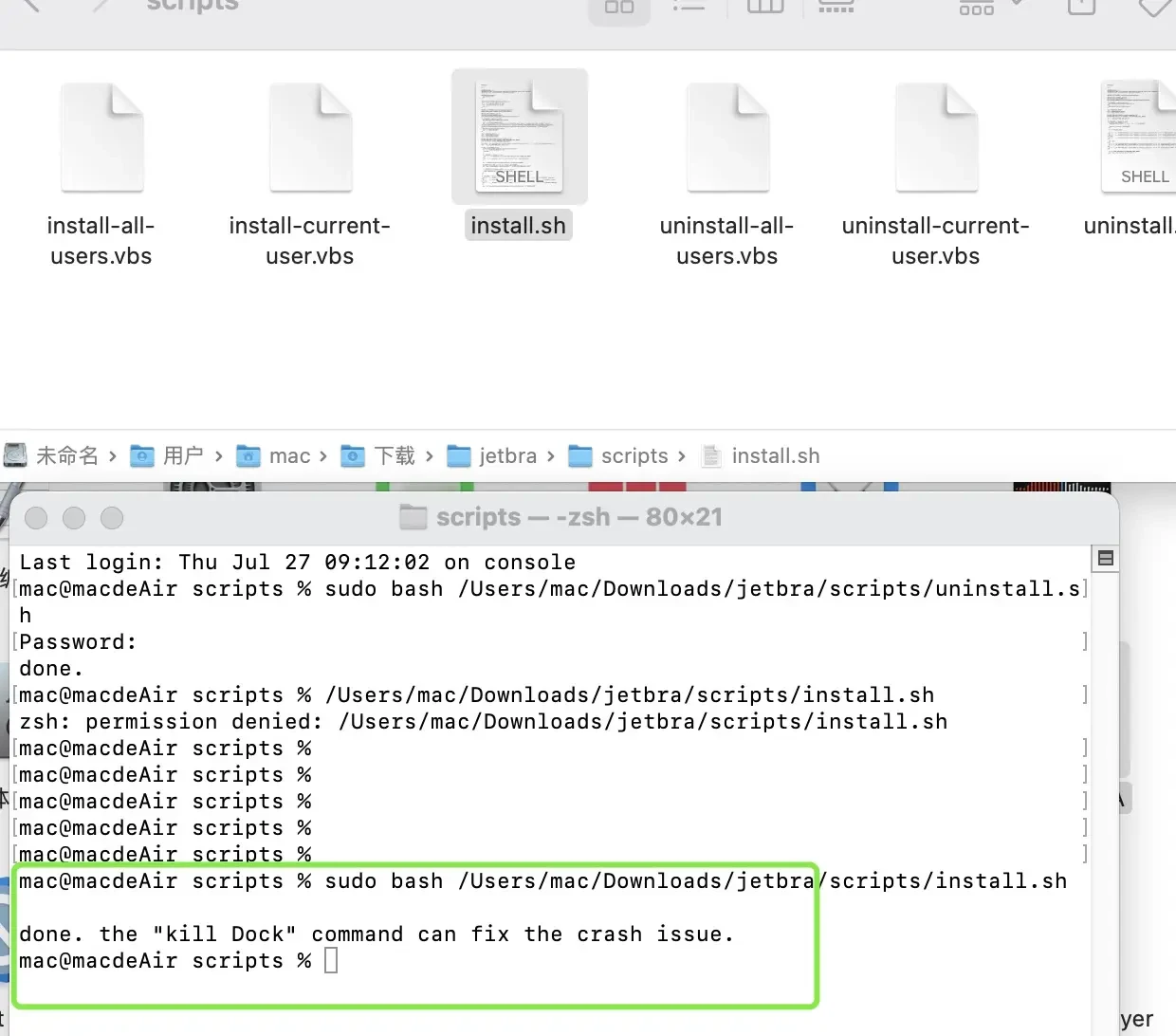The width and height of the screenshot is (1176, 1036).
Task: Click the install.sh document icon in path bar
Action: click(711, 456)
